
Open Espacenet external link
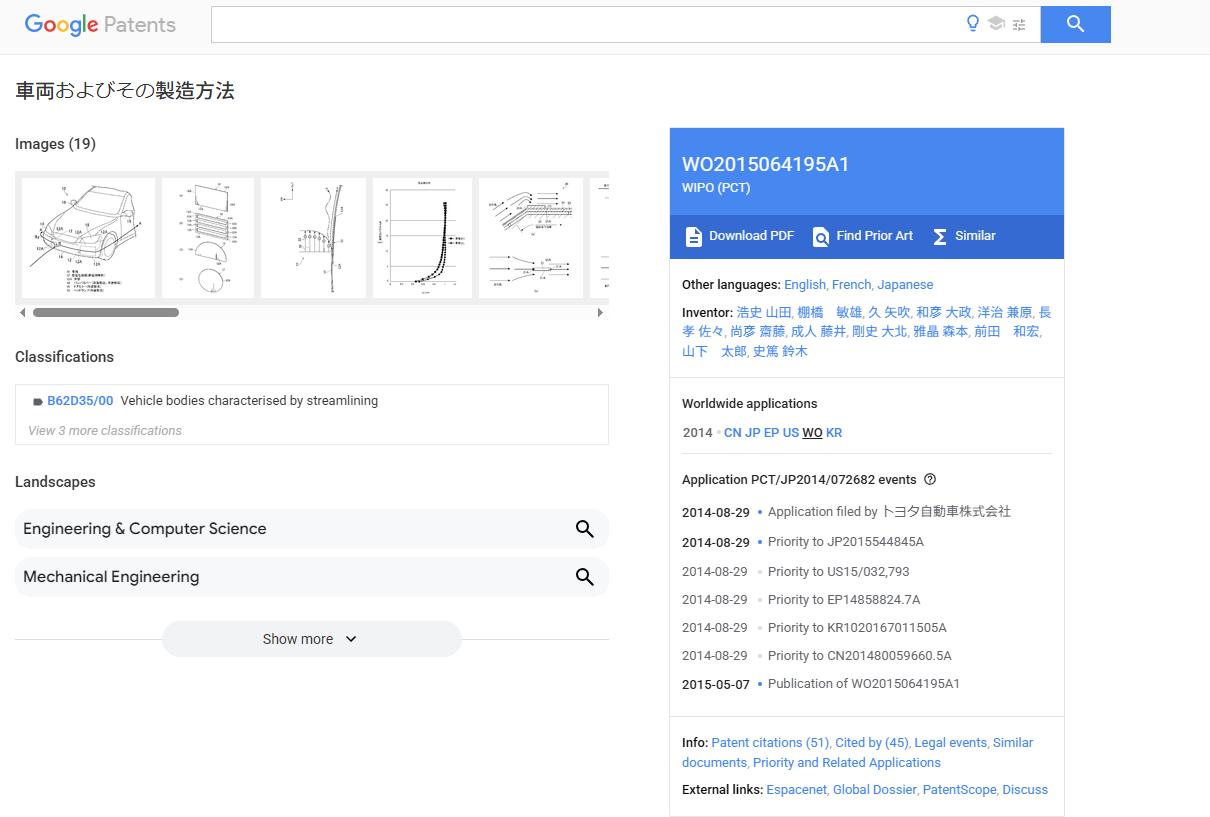tap(796, 790)
